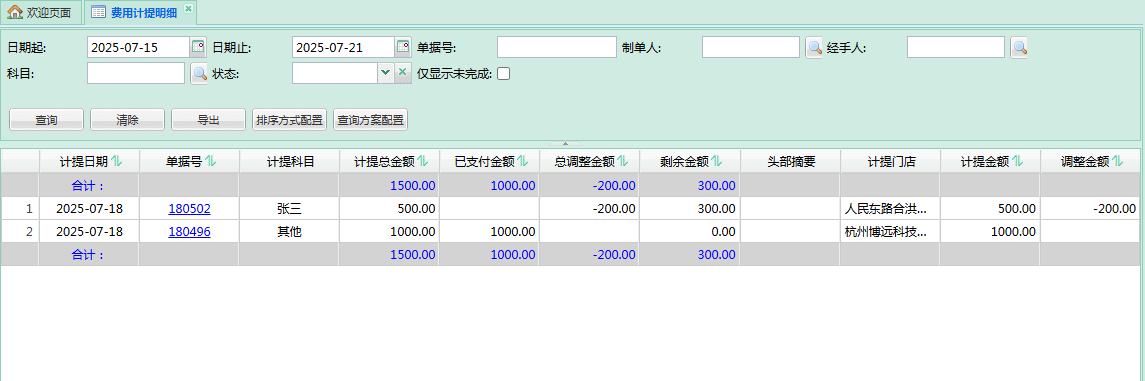
Task: Click search icon next to 经手人
Action: tap(1019, 47)
